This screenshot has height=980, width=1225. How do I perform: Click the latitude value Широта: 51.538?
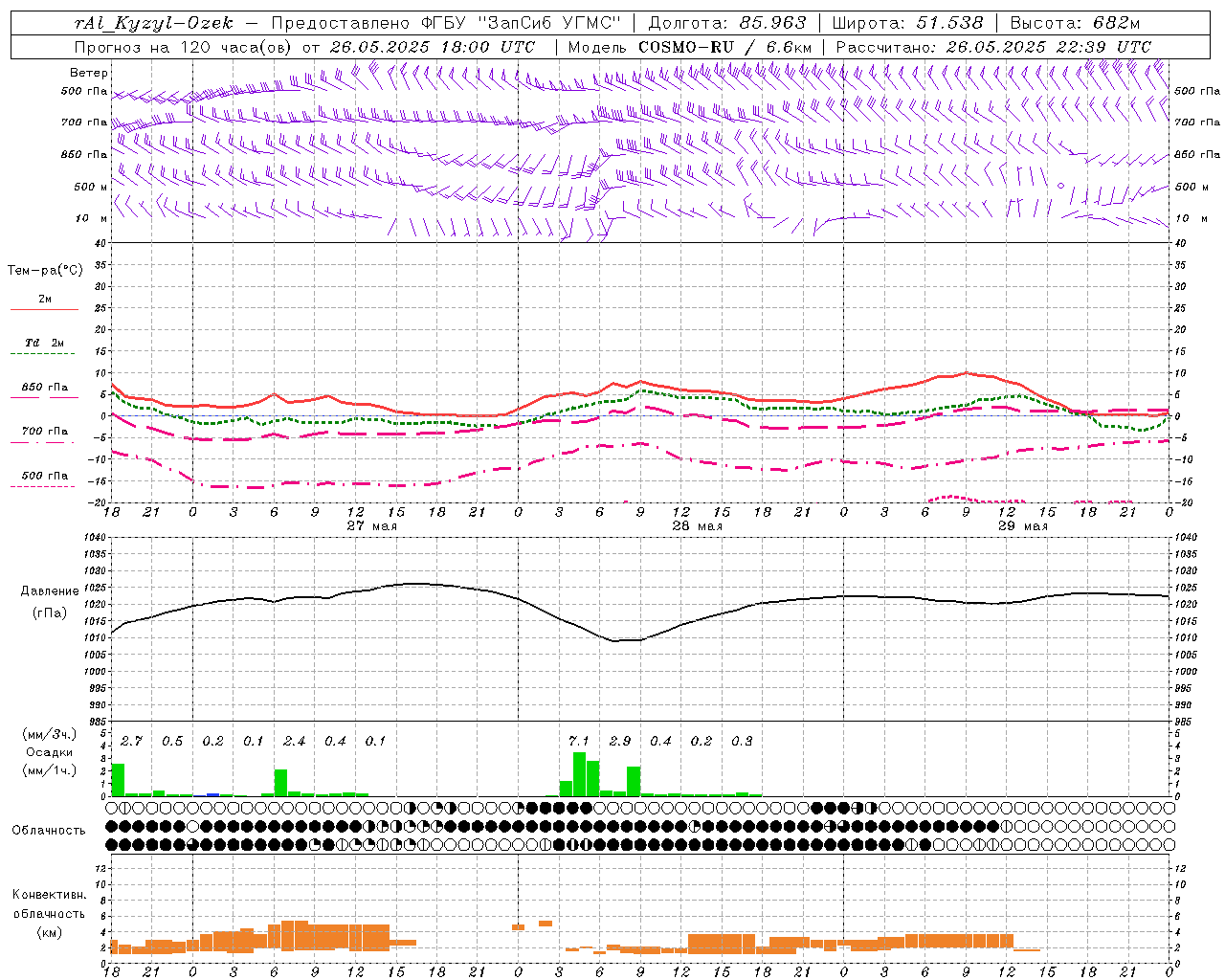coord(907,23)
